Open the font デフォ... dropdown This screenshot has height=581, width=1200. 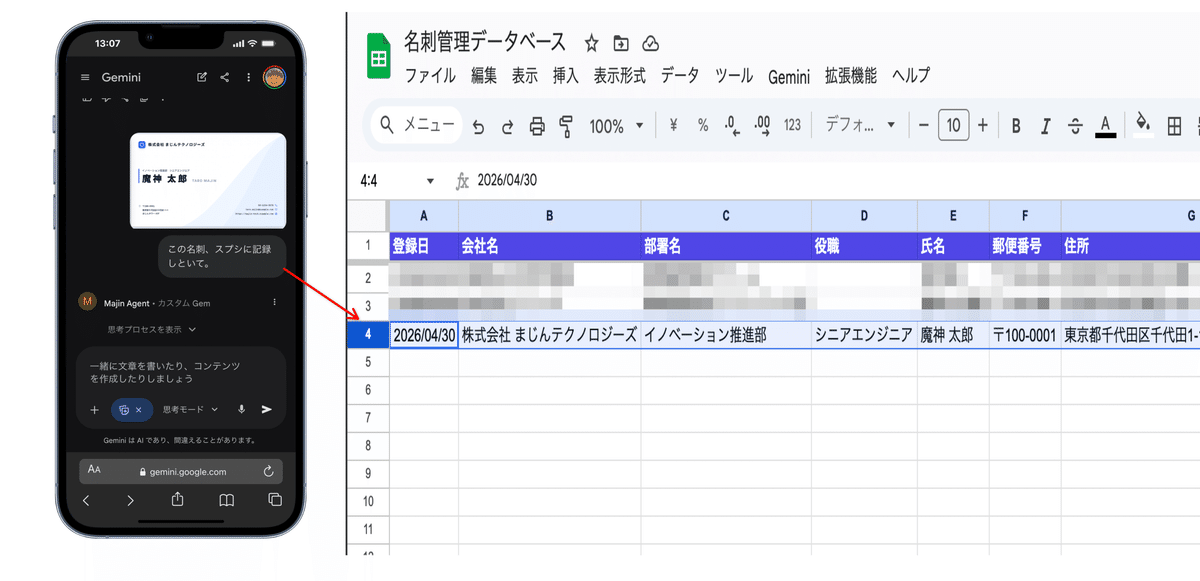point(860,126)
